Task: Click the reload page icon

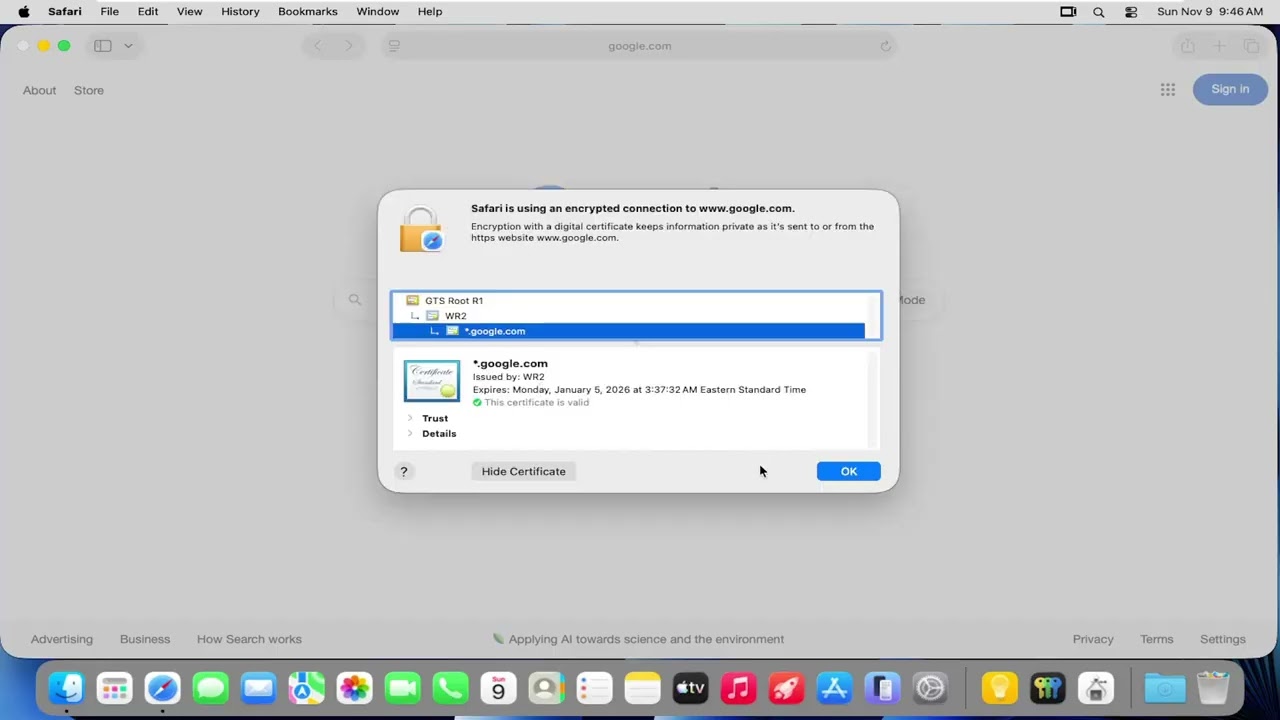Action: pos(885,46)
